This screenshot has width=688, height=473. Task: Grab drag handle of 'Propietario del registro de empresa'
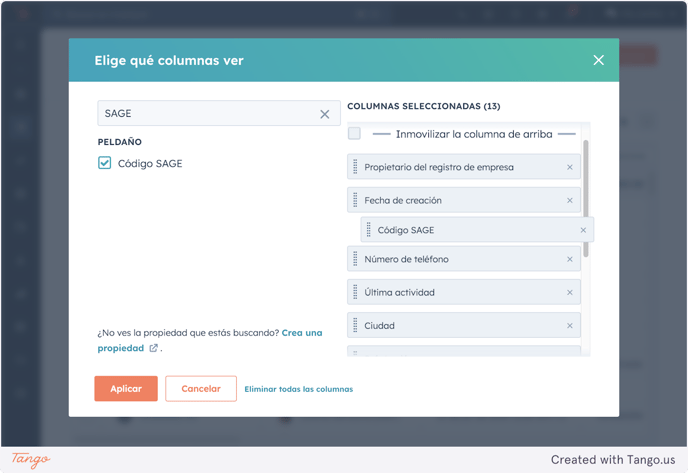[355, 167]
